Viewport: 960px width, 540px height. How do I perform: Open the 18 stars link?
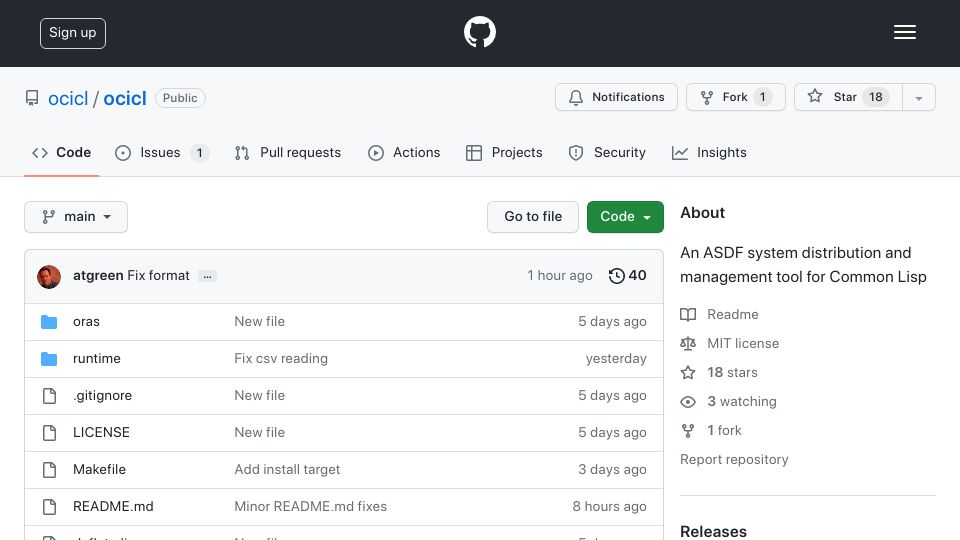pyautogui.click(x=732, y=372)
